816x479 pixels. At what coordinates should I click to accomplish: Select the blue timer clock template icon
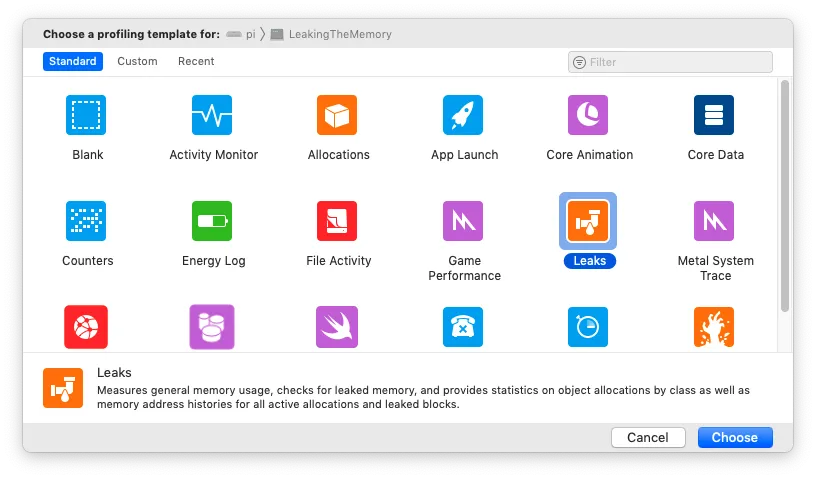pyautogui.click(x=588, y=327)
